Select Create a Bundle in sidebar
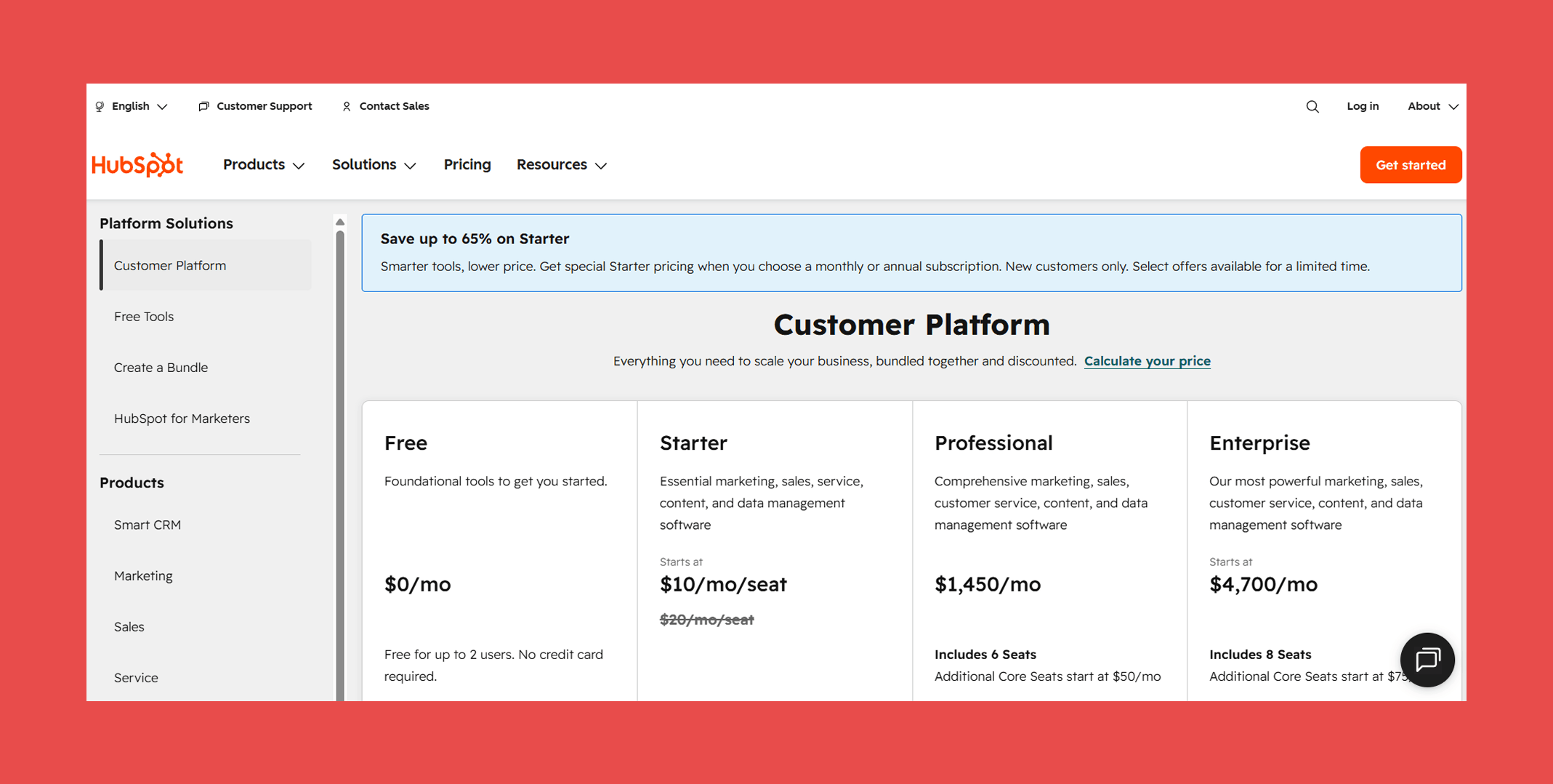 coord(161,367)
